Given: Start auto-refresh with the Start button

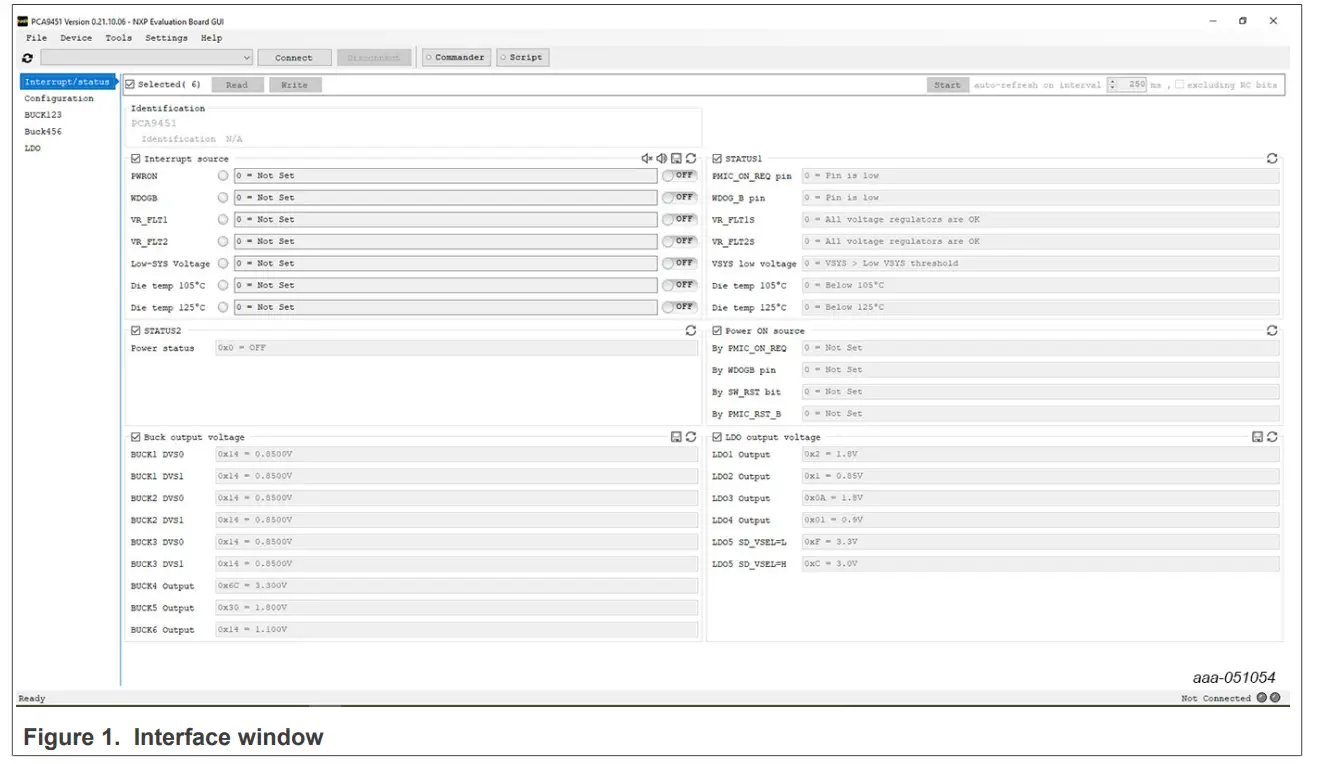Looking at the screenshot, I should click(x=947, y=85).
